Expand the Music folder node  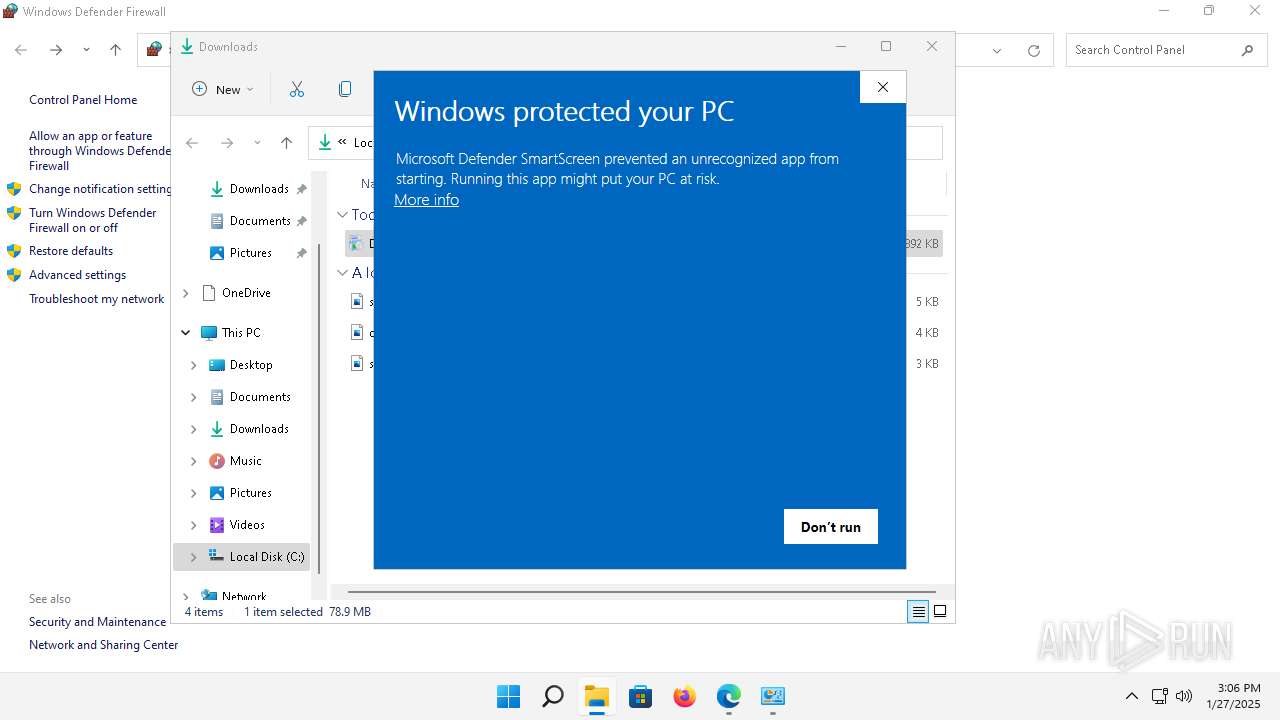[x=194, y=461]
